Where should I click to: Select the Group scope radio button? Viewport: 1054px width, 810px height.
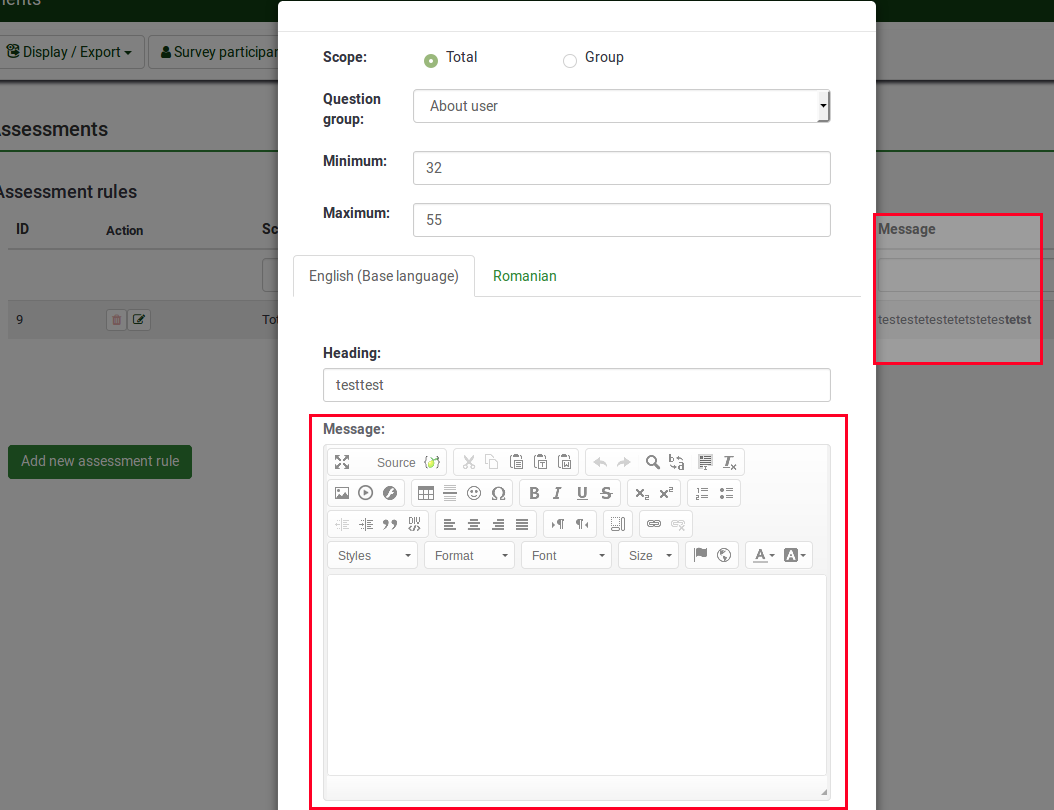click(570, 60)
